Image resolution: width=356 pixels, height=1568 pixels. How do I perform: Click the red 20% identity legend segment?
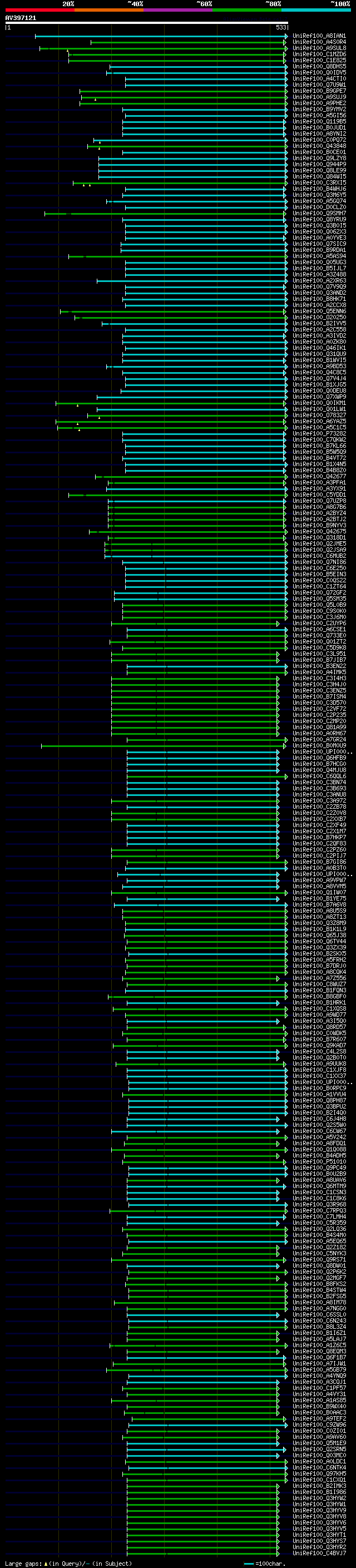[40, 10]
